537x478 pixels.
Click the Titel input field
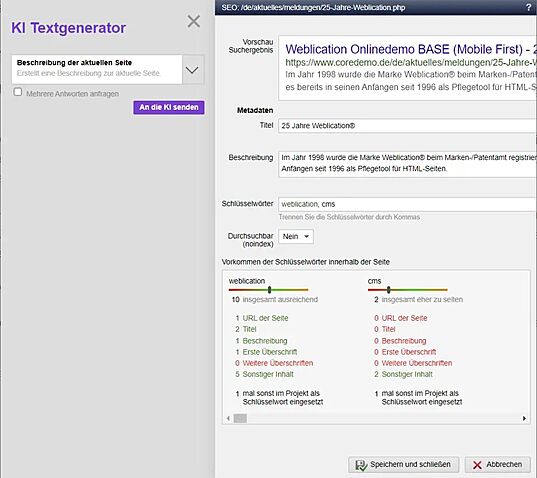point(407,126)
